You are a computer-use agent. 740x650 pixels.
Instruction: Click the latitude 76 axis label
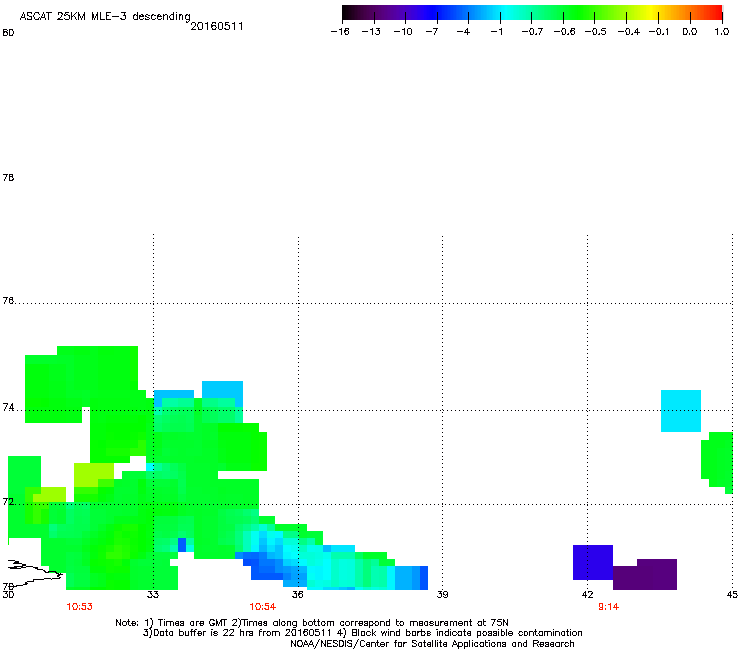[8, 301]
